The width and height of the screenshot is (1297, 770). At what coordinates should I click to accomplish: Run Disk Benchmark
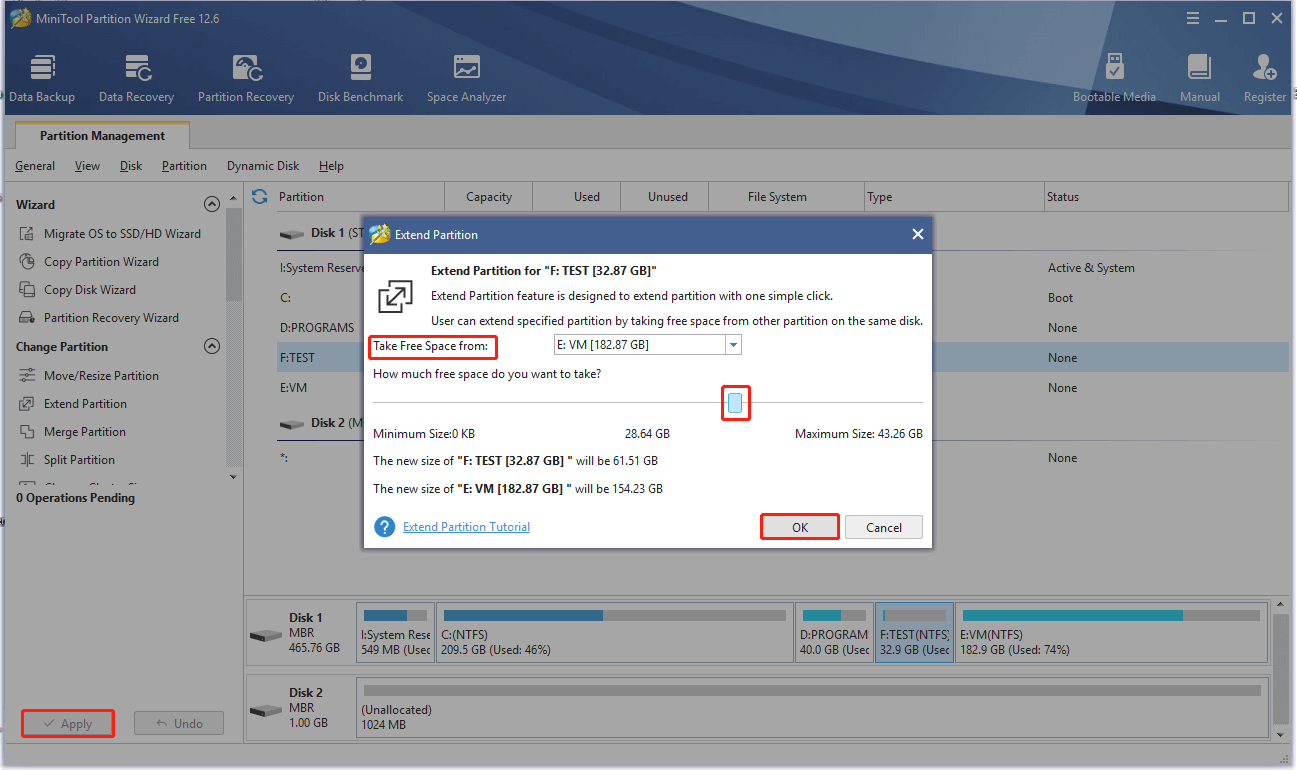tap(360, 79)
